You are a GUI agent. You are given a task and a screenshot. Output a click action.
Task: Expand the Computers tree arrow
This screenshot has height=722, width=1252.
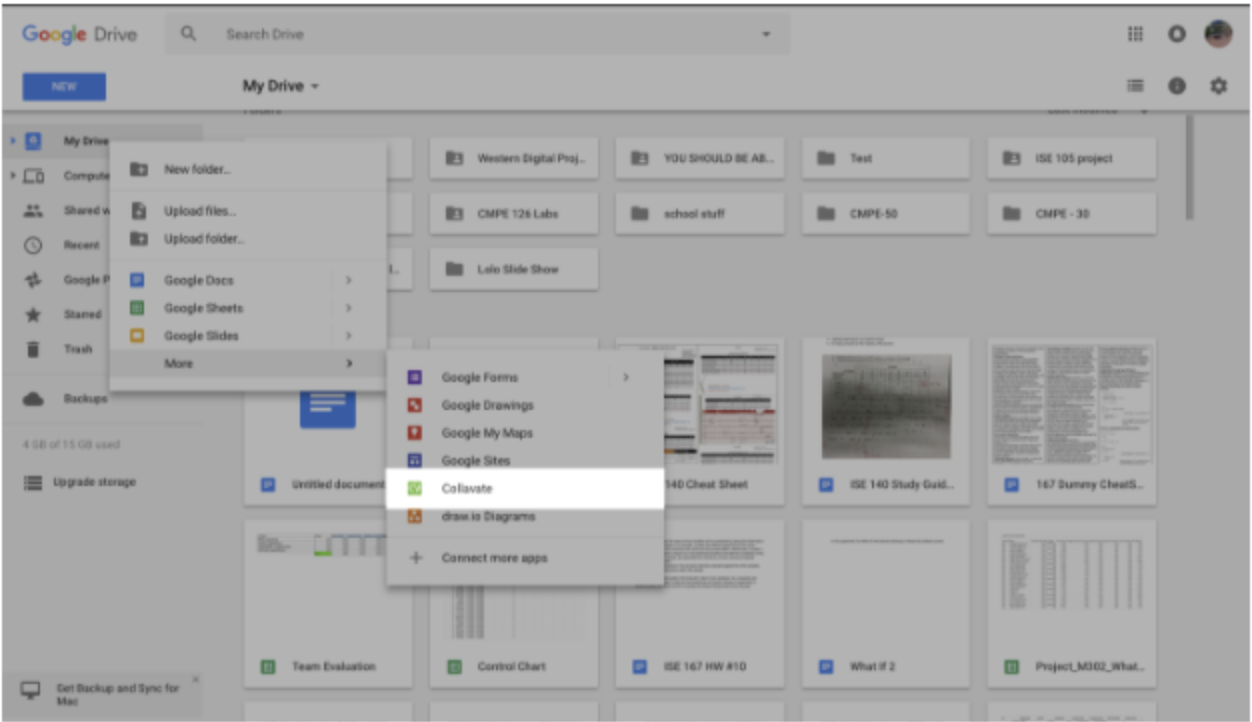pyautogui.click(x=12, y=176)
